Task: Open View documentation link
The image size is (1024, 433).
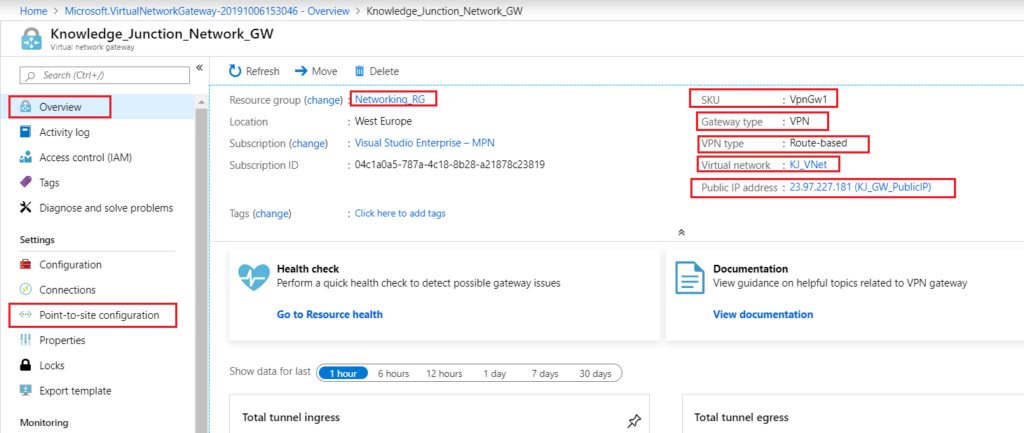Action: tap(763, 314)
